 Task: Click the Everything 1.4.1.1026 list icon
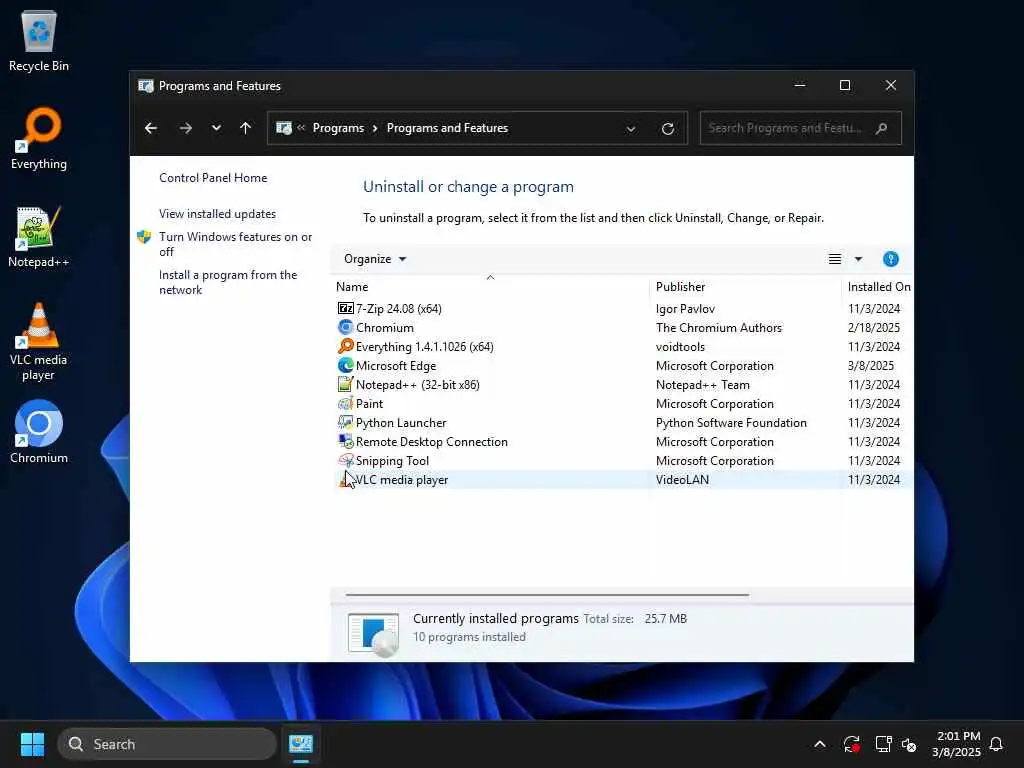[345, 346]
